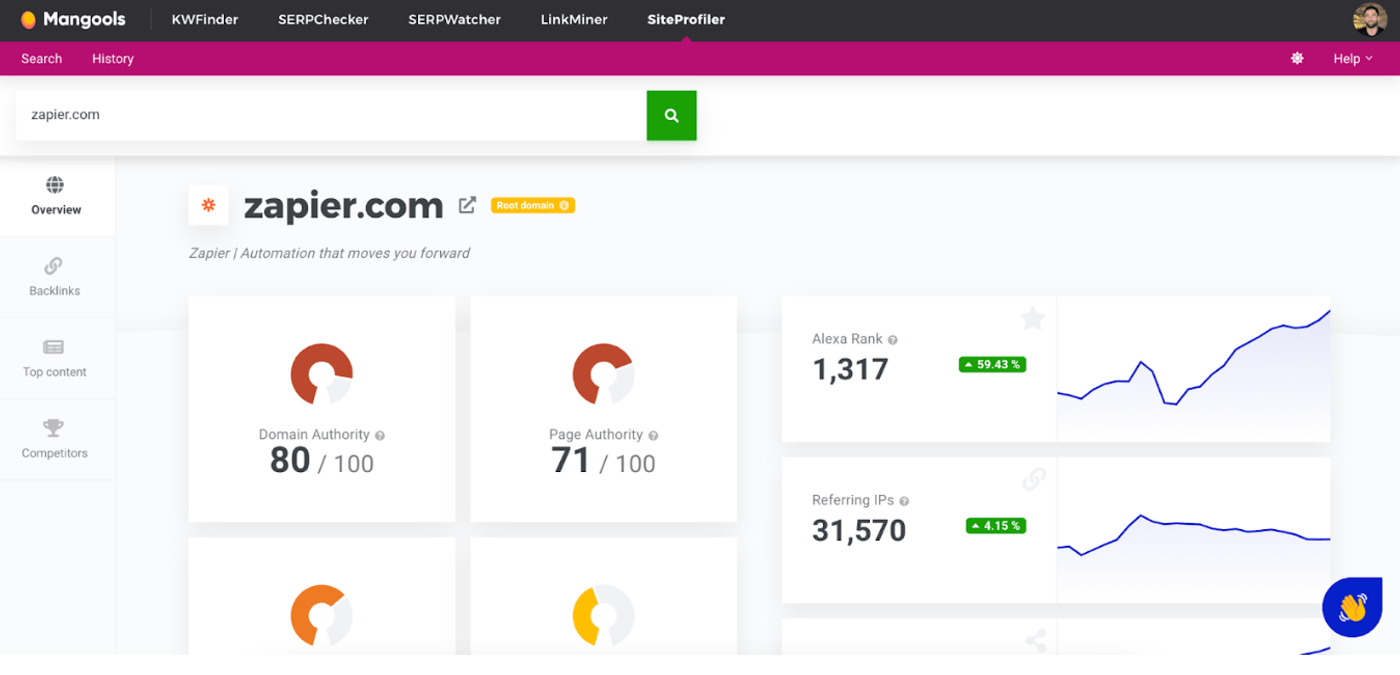
Task: Go to the Search tab
Action: pos(42,58)
